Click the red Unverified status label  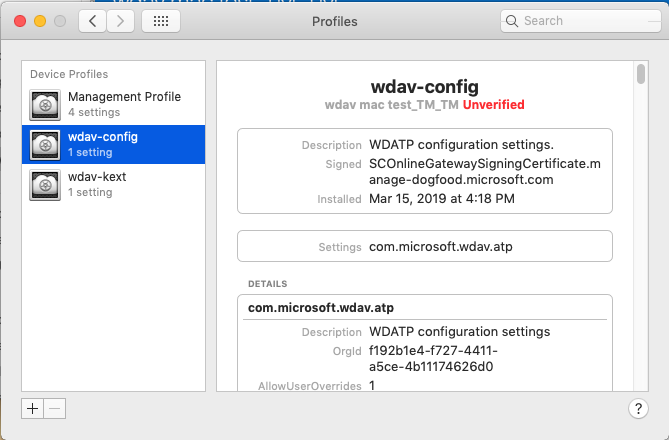coord(494,105)
